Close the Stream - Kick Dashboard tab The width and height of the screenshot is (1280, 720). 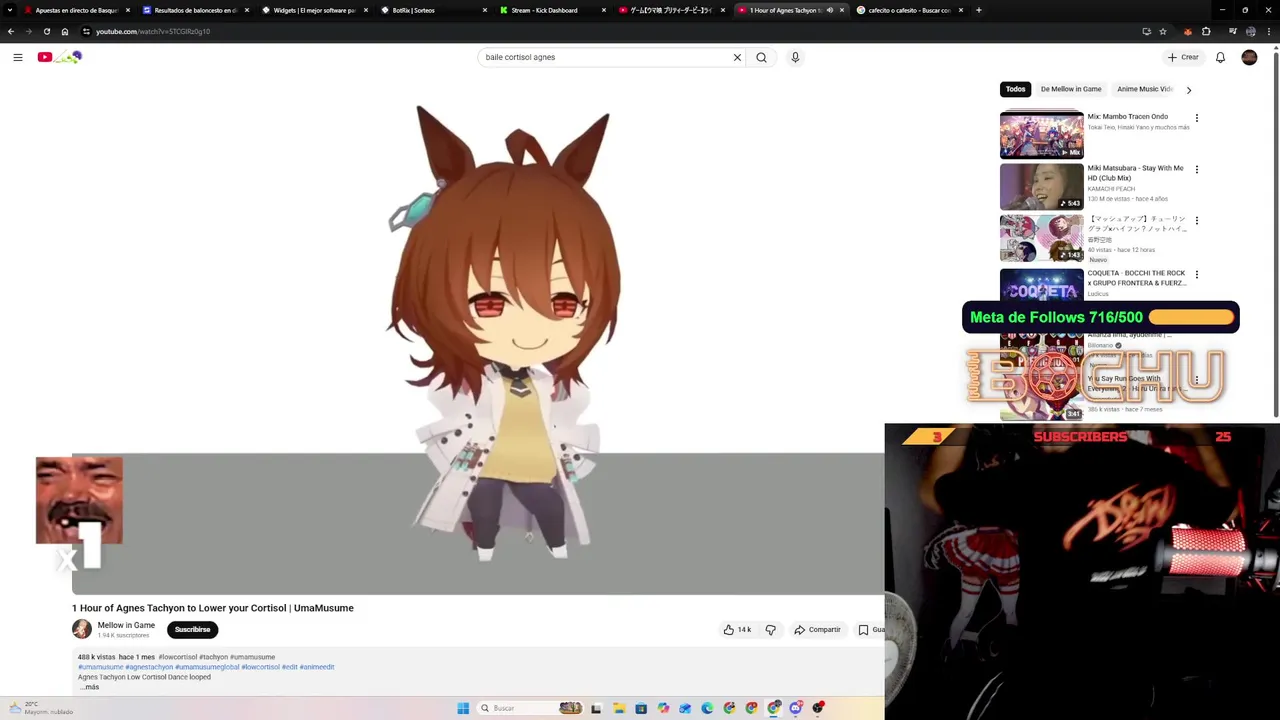coord(604,10)
